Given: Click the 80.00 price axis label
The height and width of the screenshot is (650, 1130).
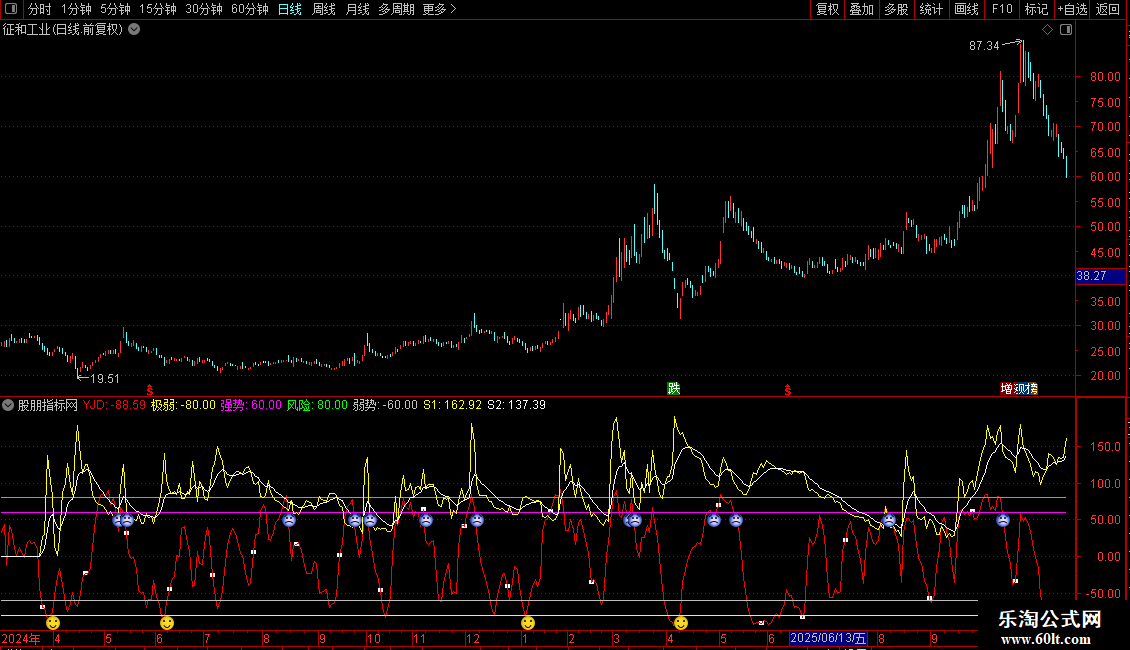Looking at the screenshot, I should [1105, 77].
